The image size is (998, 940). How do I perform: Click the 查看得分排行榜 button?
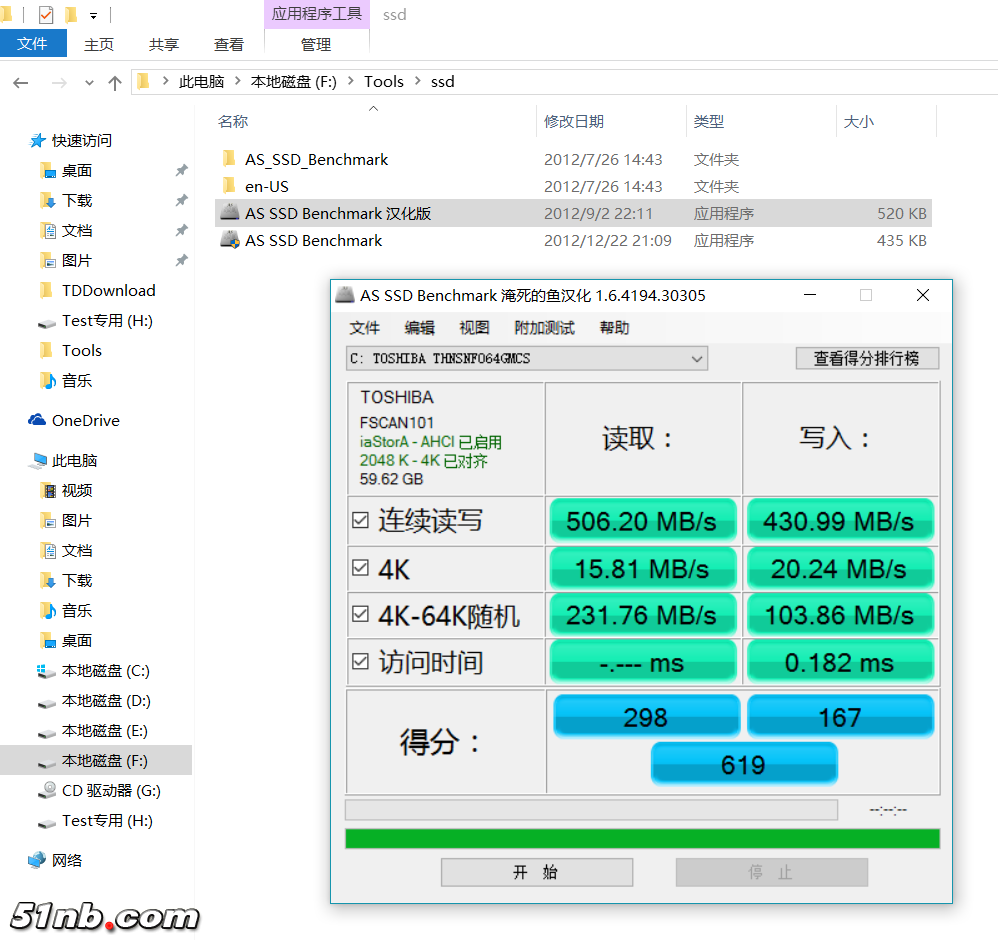coord(866,358)
